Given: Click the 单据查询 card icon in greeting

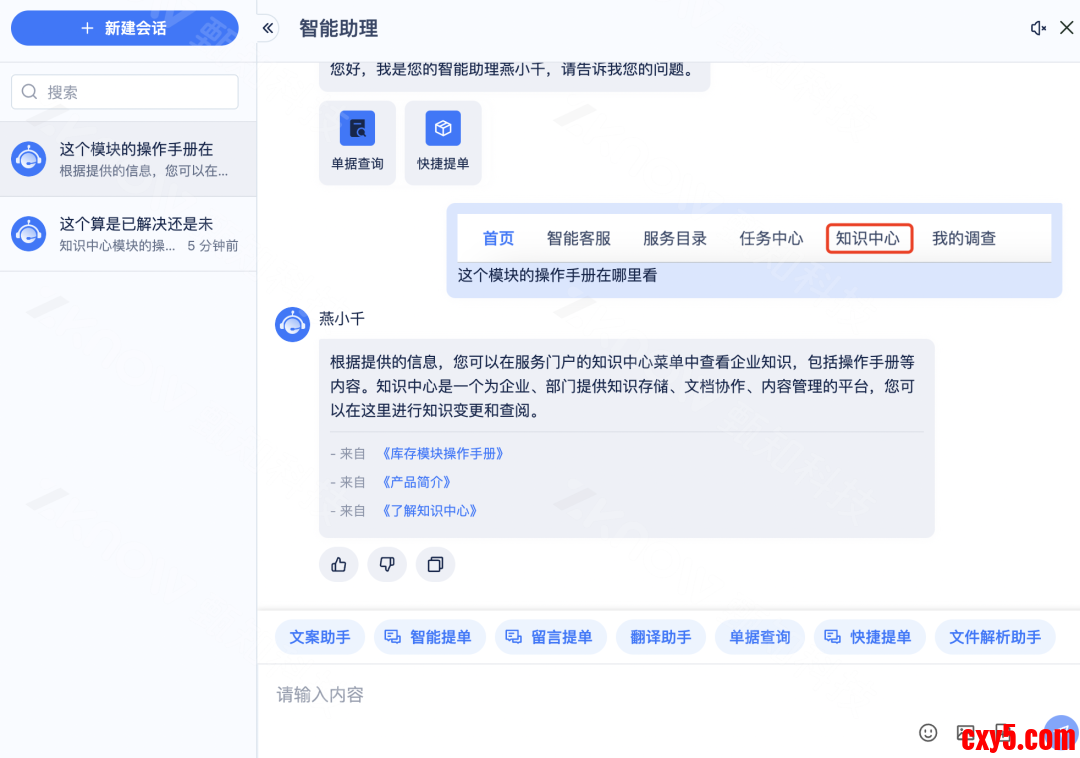Looking at the screenshot, I should (x=357, y=129).
